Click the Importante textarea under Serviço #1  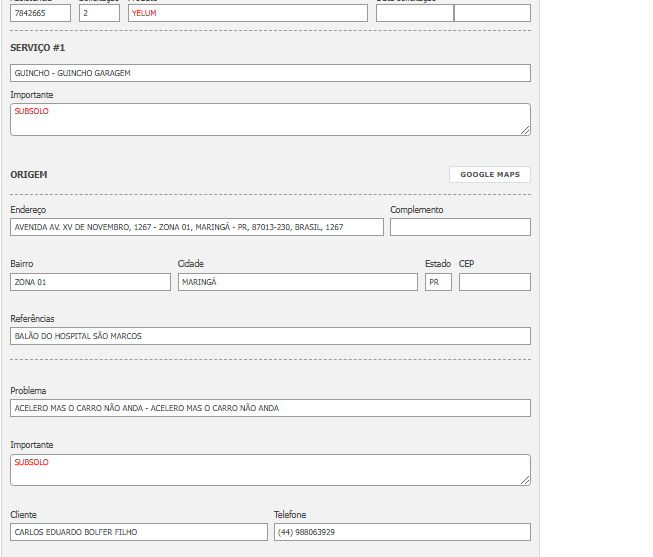pyautogui.click(x=270, y=120)
